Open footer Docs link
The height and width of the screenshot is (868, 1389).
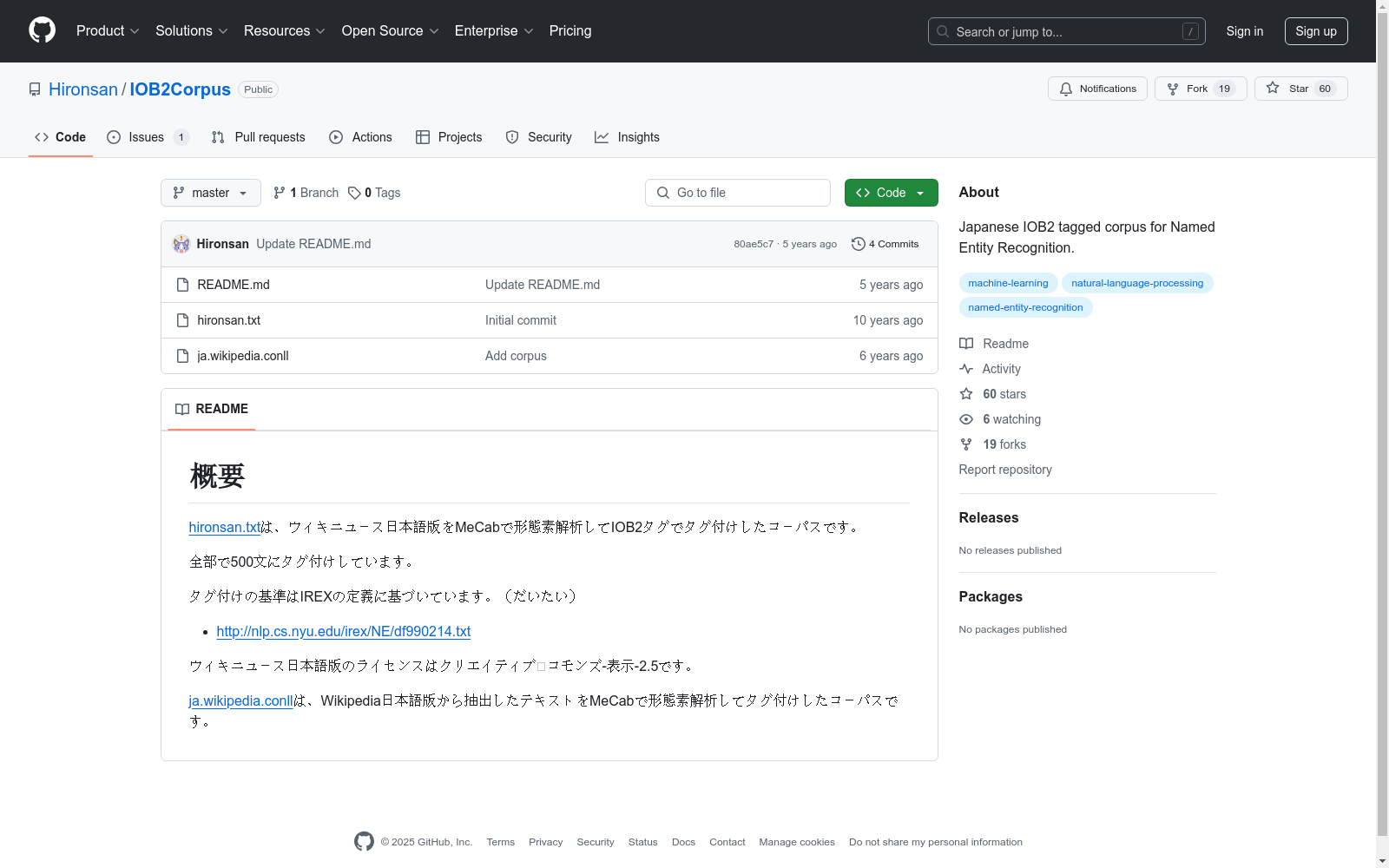click(684, 842)
